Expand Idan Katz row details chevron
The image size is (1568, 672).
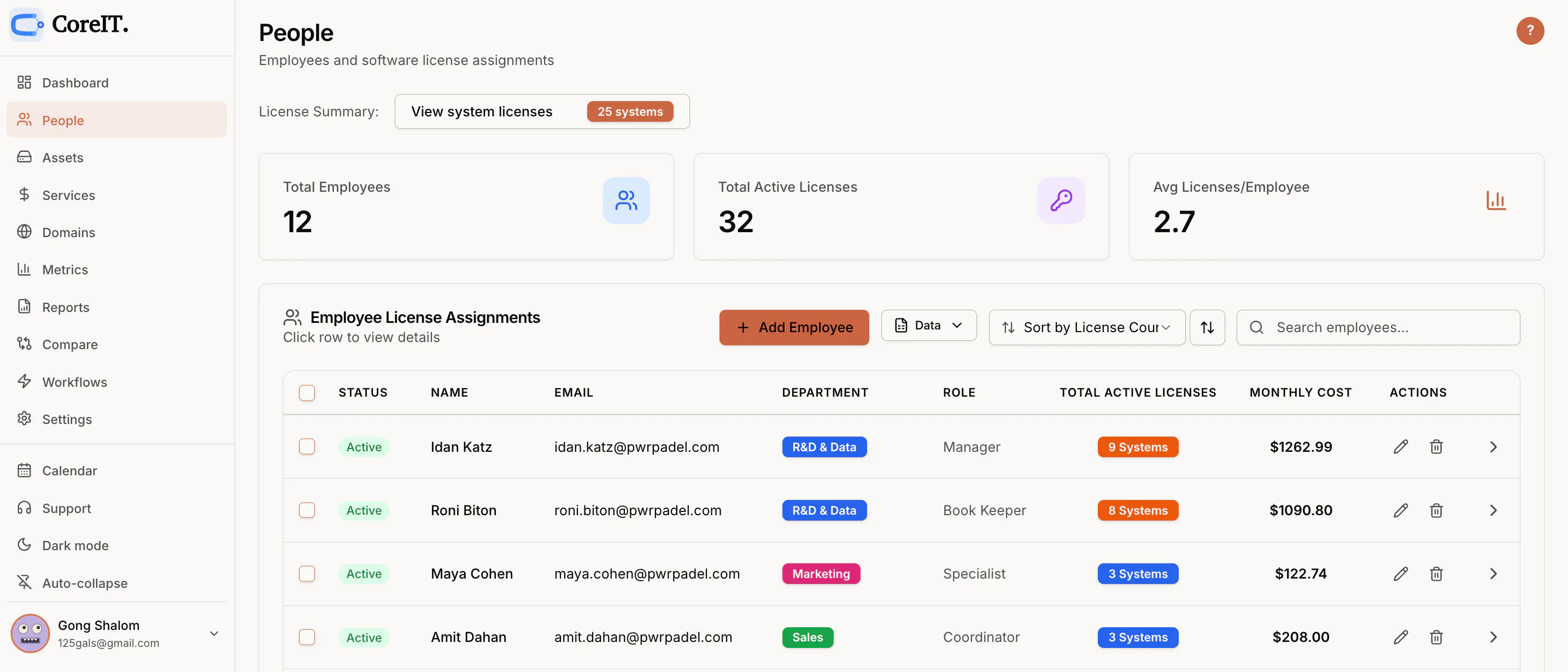click(x=1493, y=446)
